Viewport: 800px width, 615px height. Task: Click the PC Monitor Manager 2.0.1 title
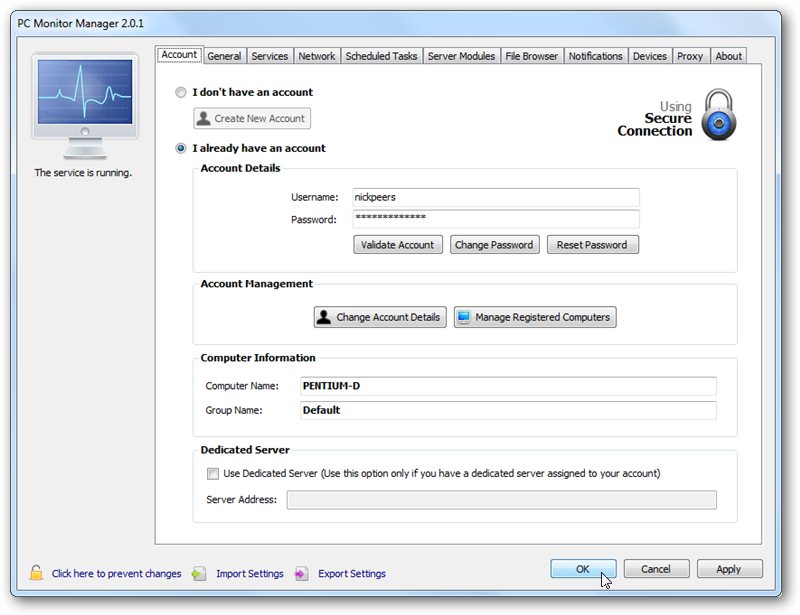(81, 23)
